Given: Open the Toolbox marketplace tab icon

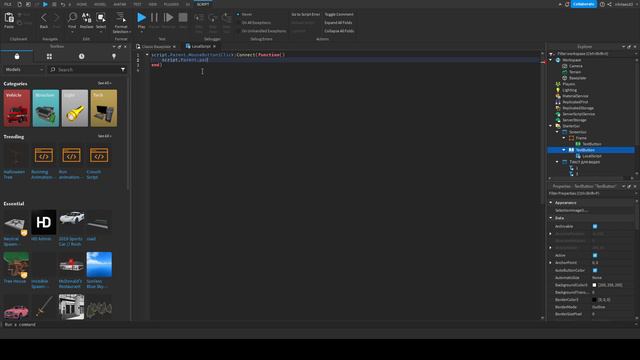Looking at the screenshot, I should (17, 56).
